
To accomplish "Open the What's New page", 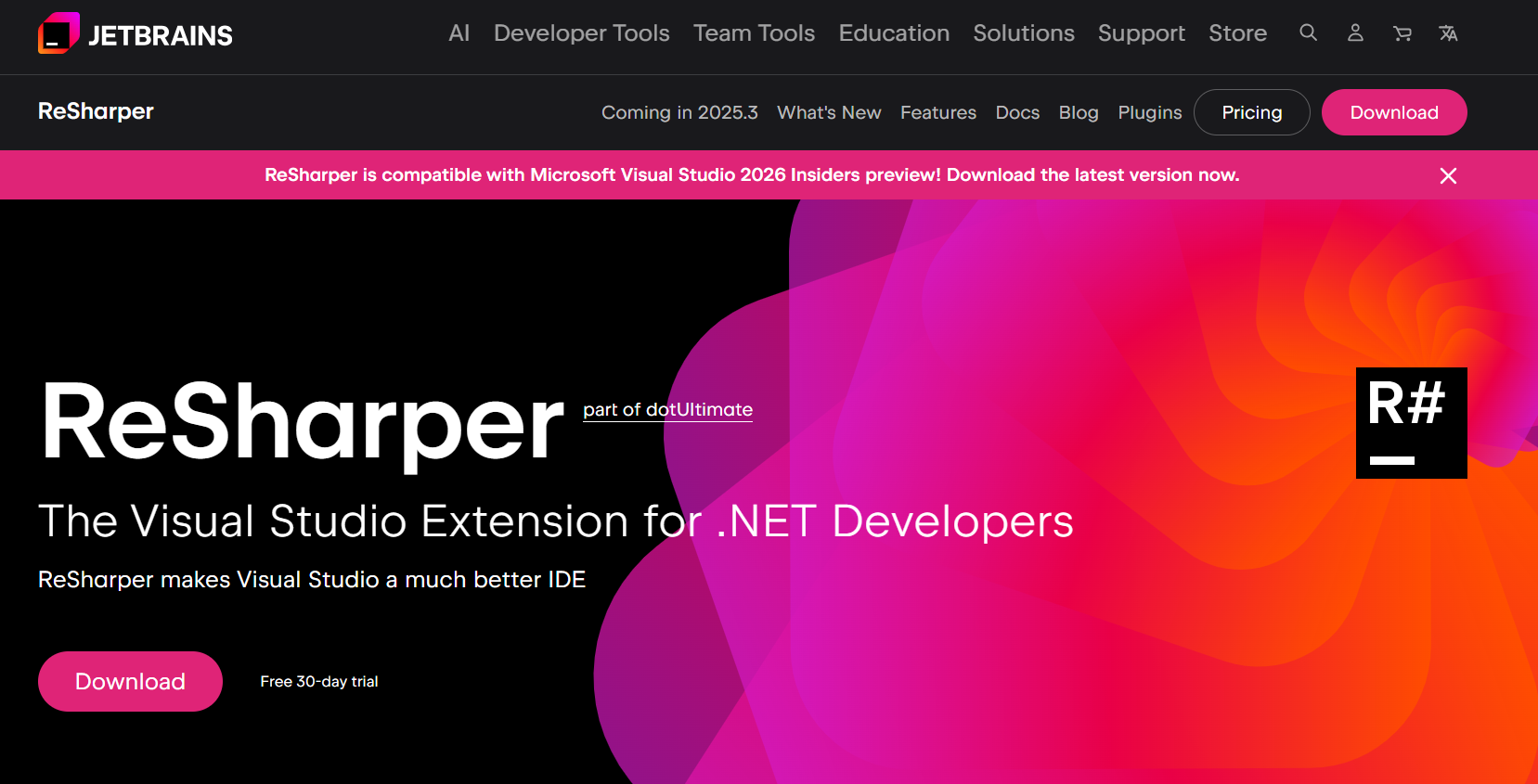I will pyautogui.click(x=829, y=112).
